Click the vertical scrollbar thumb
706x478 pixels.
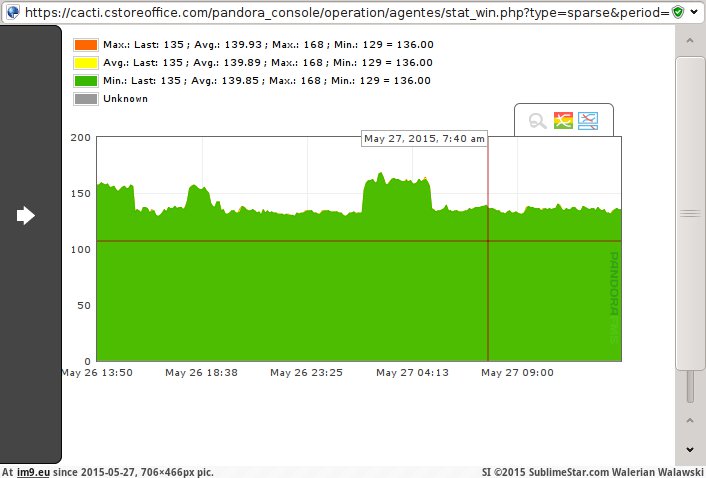pos(690,213)
